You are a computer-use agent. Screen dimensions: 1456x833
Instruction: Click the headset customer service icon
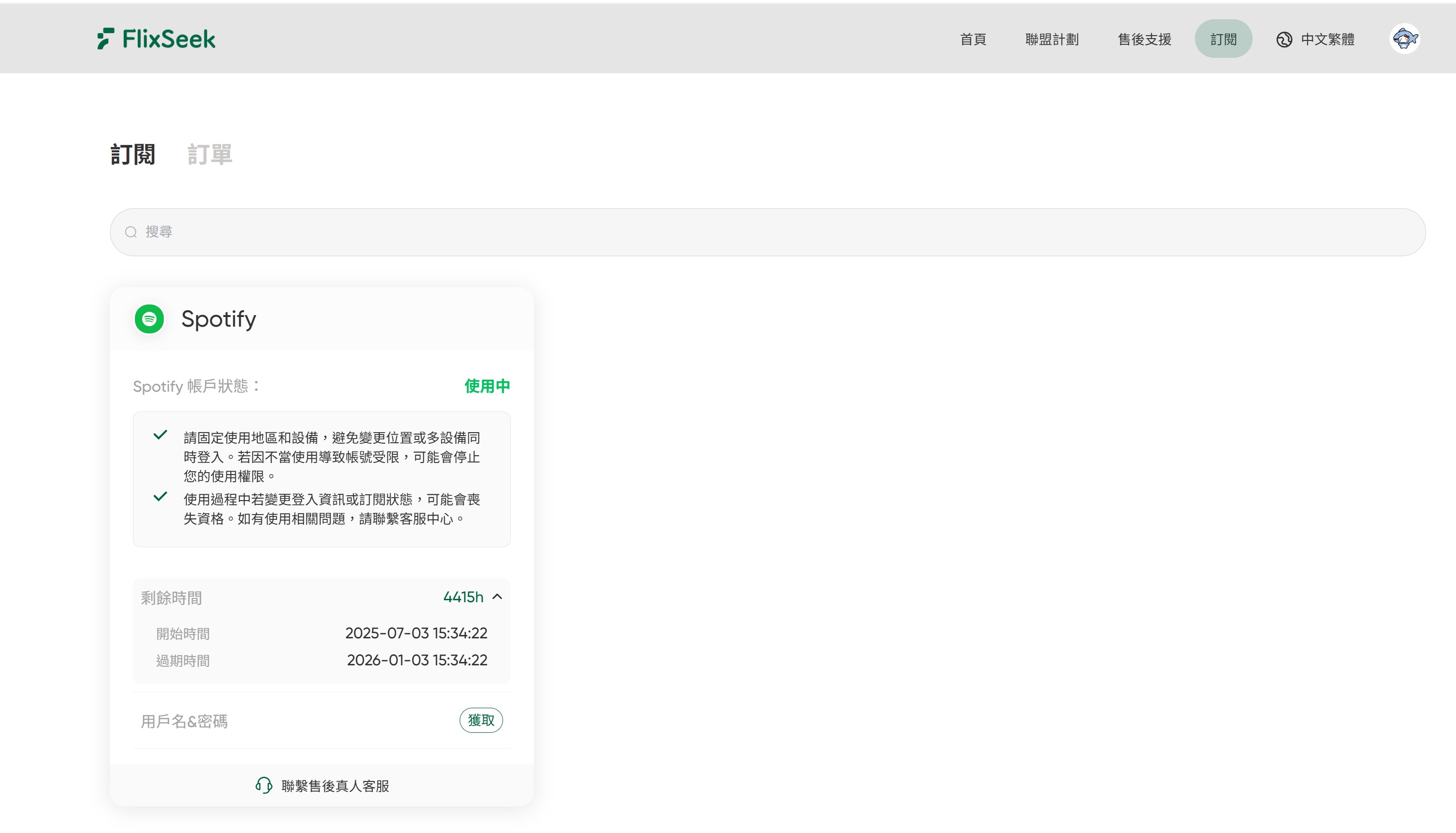(264, 785)
